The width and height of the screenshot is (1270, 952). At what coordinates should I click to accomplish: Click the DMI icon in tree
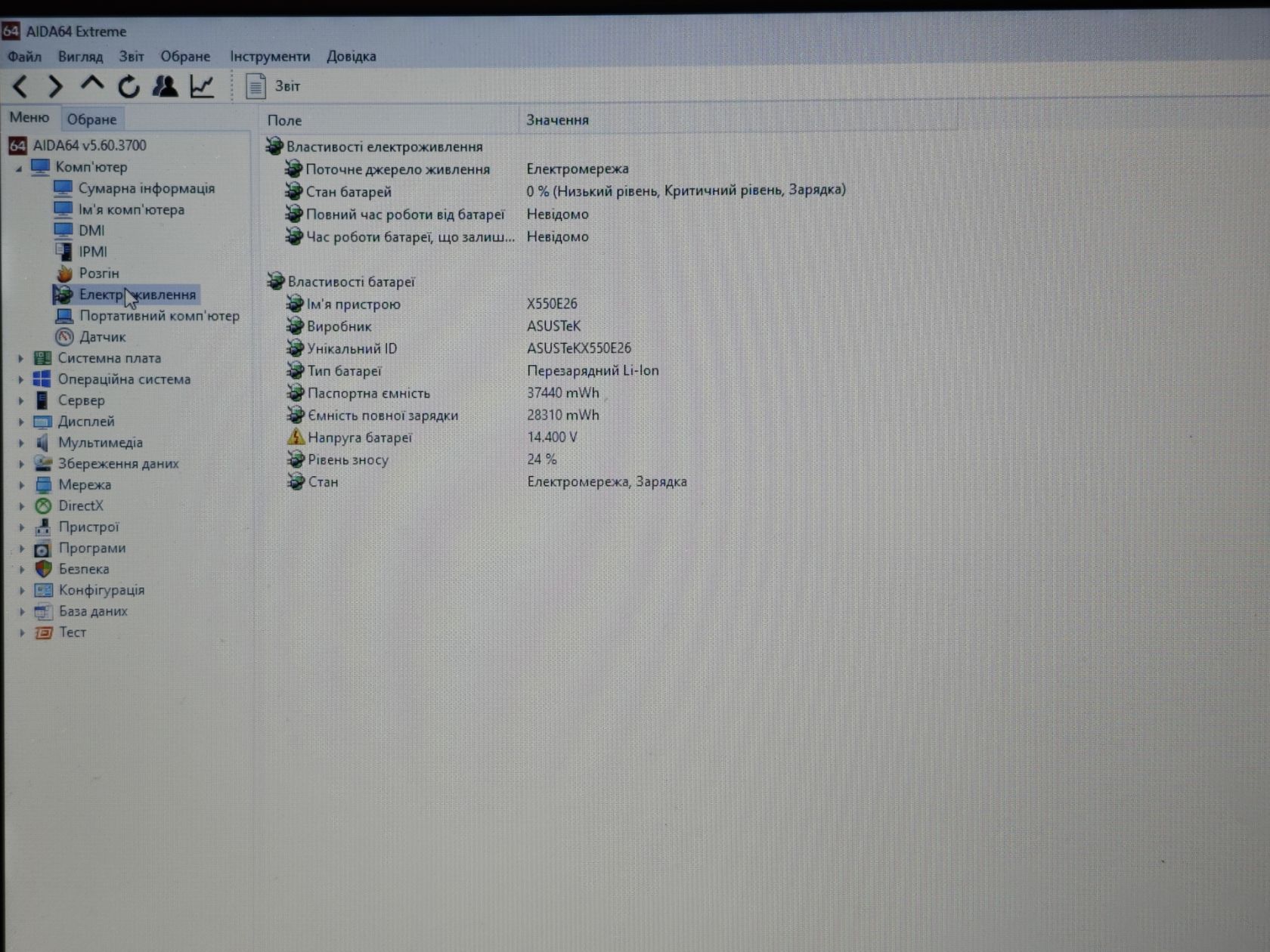pos(63,230)
